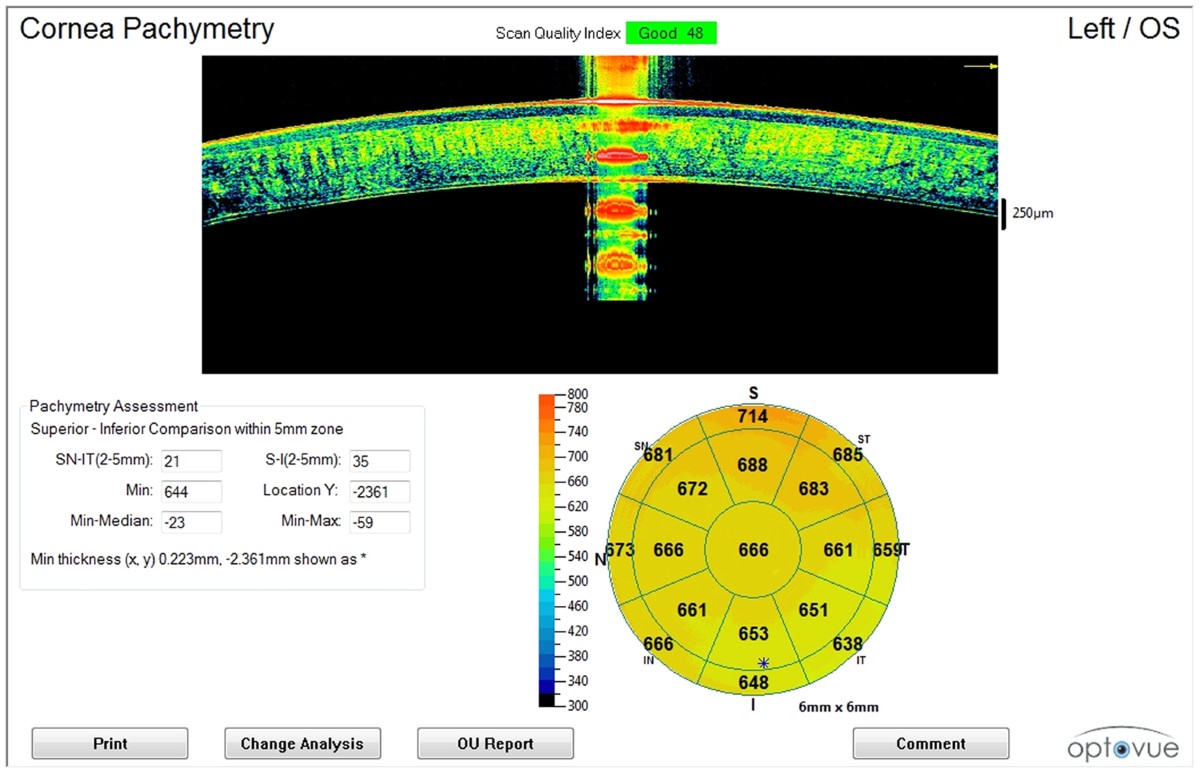
Task: Select the Min-Median value field
Action: (191, 522)
